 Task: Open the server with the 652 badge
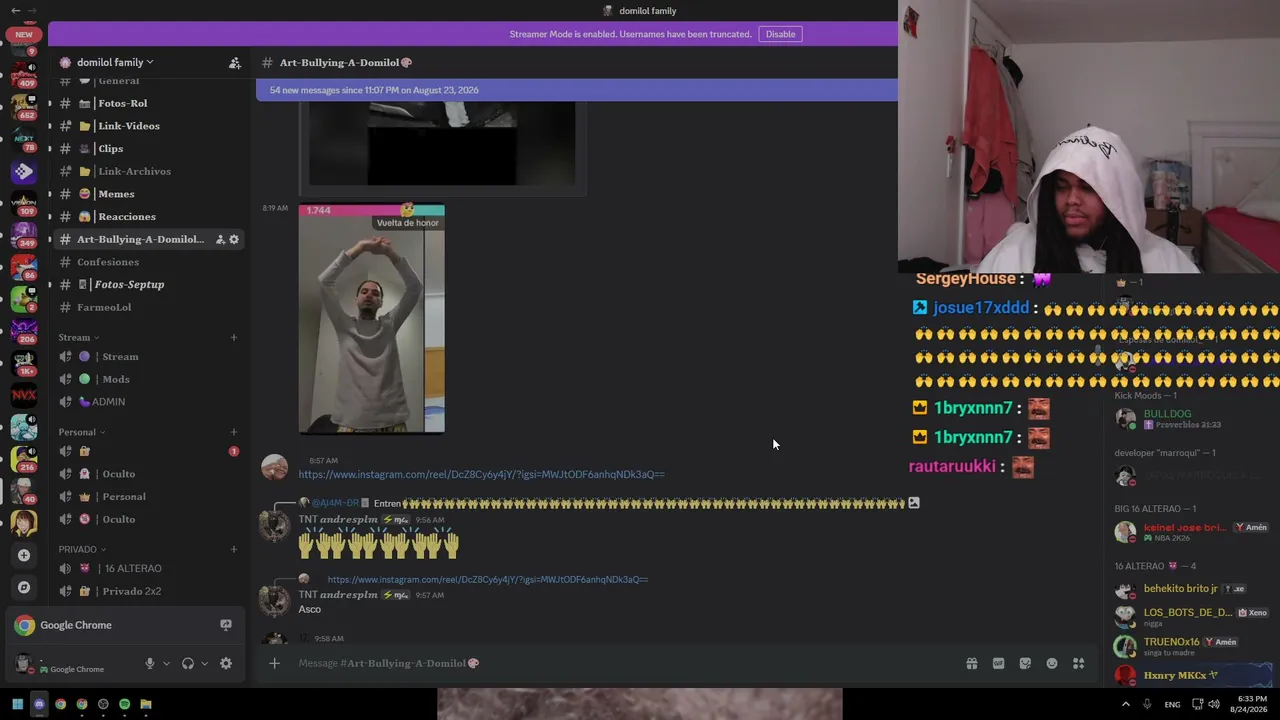[24, 105]
